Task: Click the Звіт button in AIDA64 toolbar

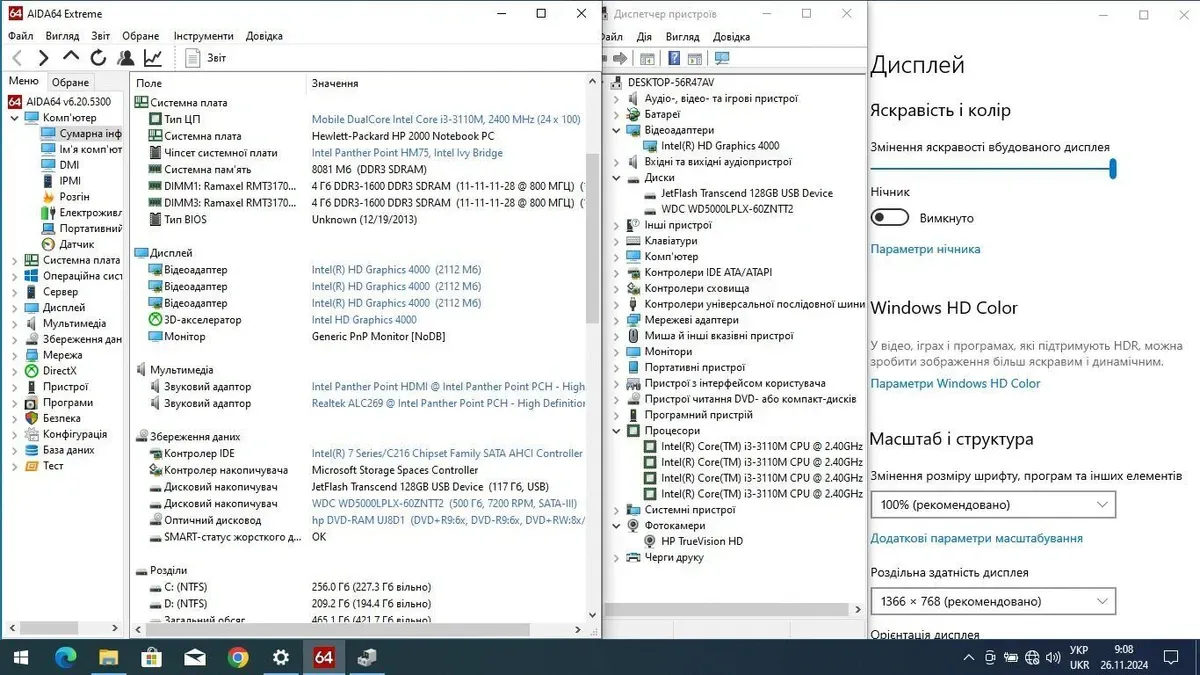Action: click(207, 58)
